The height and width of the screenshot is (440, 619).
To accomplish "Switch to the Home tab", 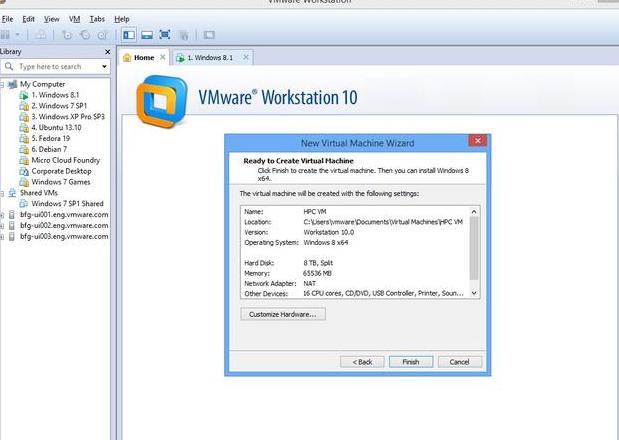I will coord(144,58).
